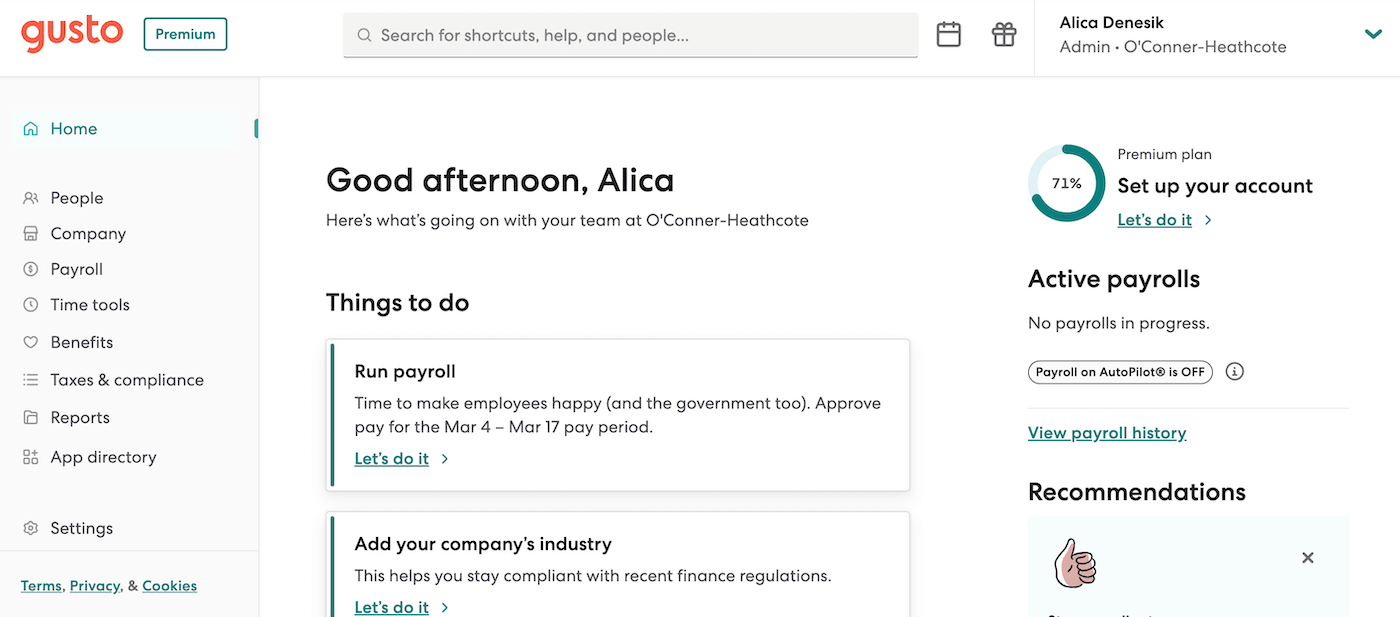
Task: Open People from the sidebar
Action: (63, 198)
